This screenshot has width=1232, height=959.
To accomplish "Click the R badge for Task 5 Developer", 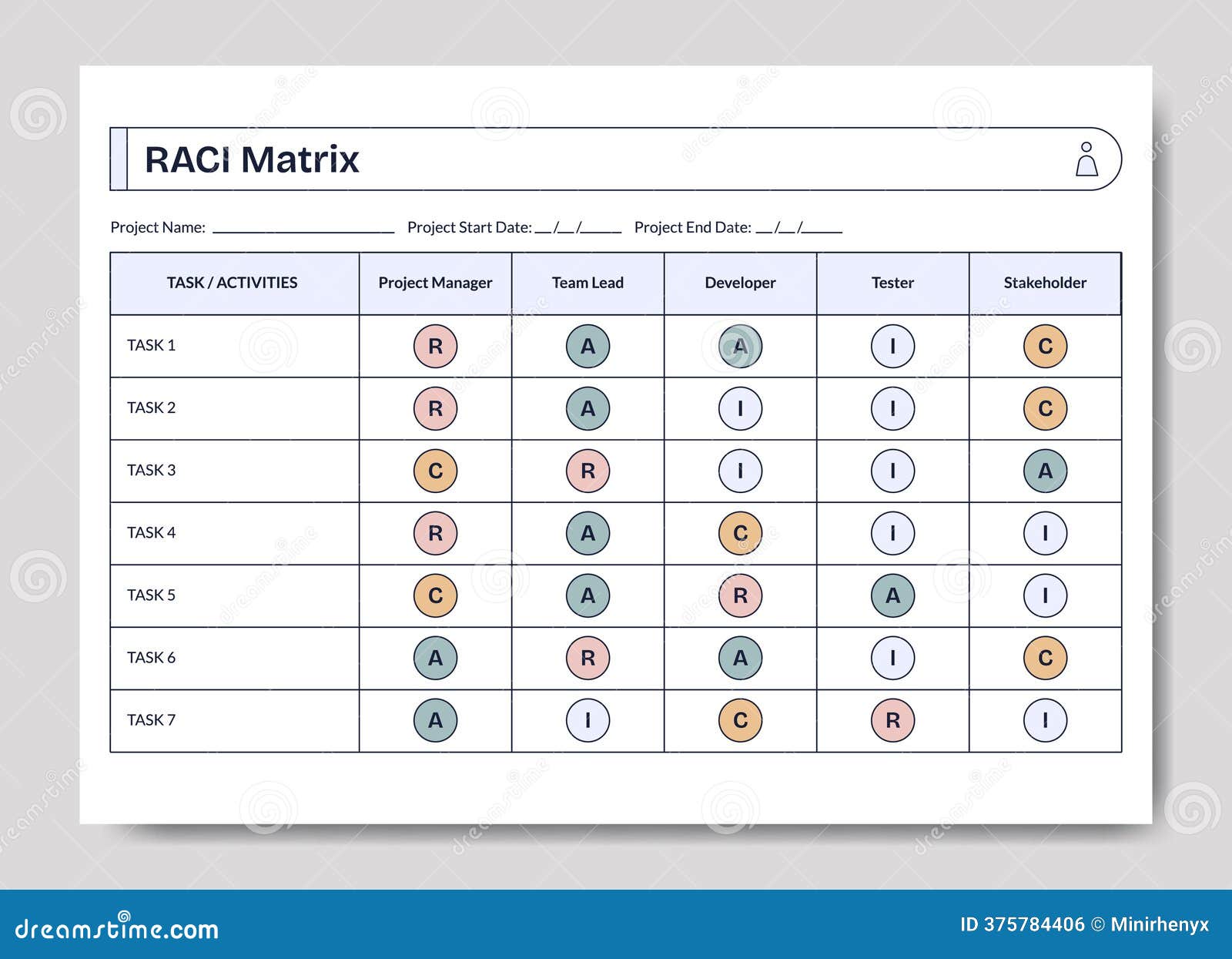I will (740, 595).
